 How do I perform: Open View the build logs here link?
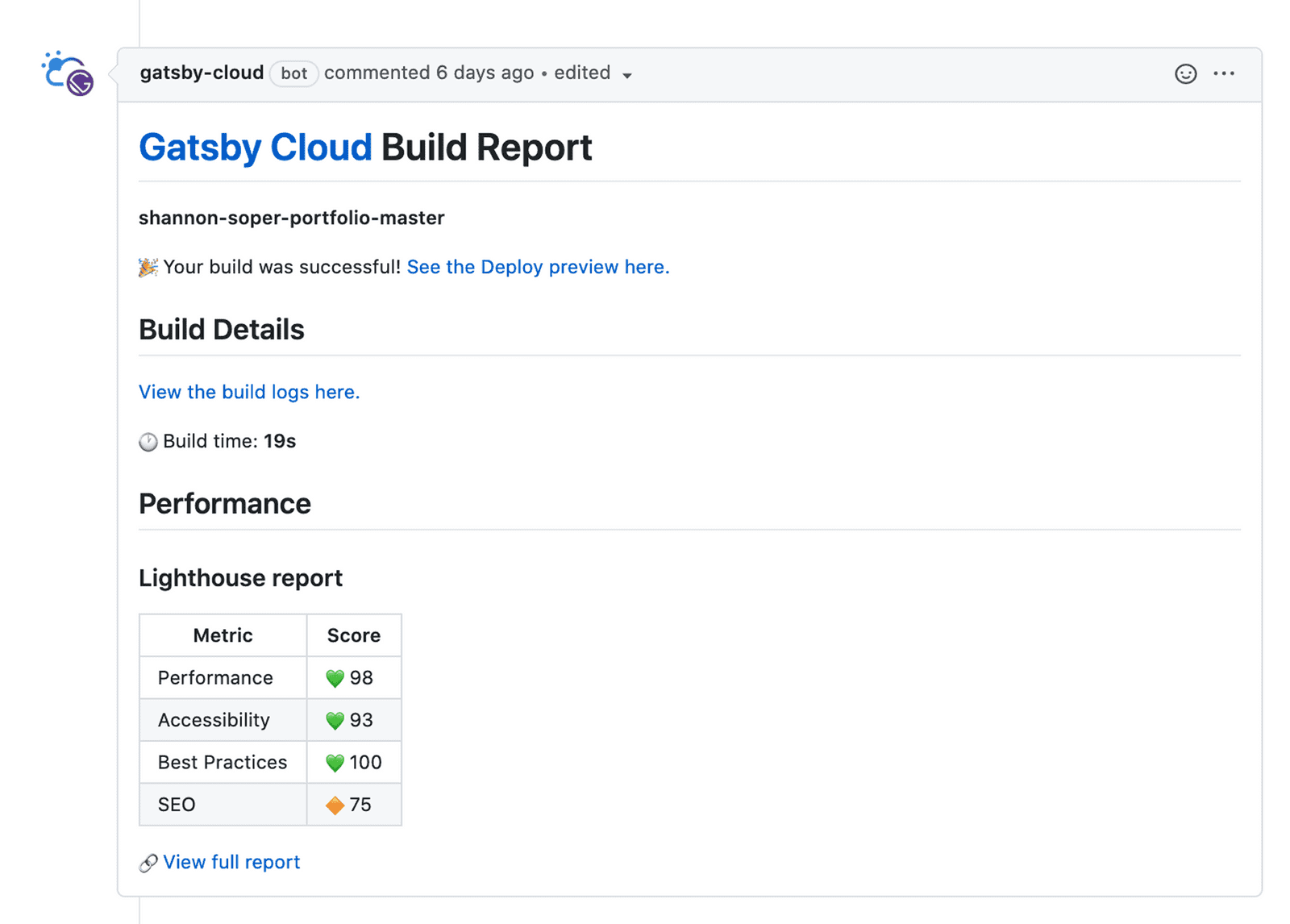pos(249,392)
